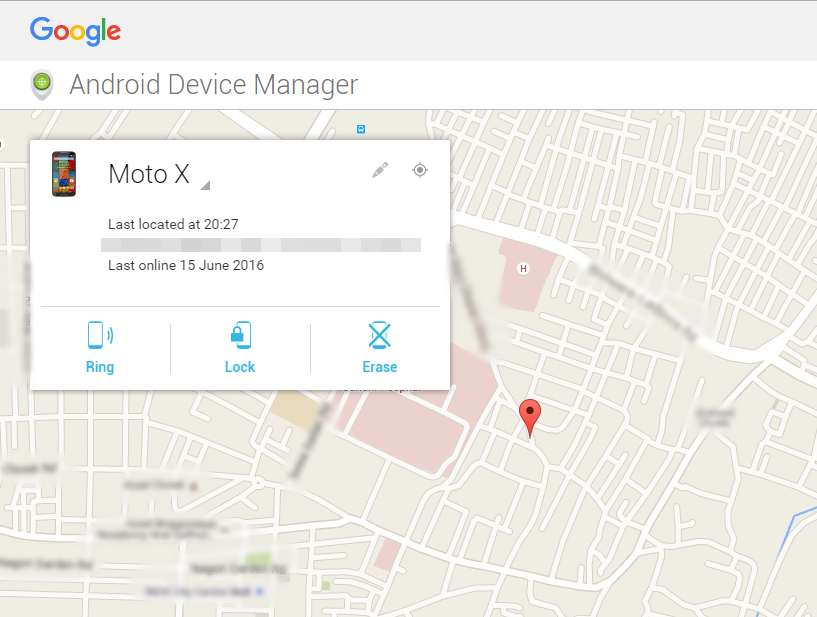Click the Moto X phone thumbnail
Image resolution: width=817 pixels, height=617 pixels.
tap(64, 174)
